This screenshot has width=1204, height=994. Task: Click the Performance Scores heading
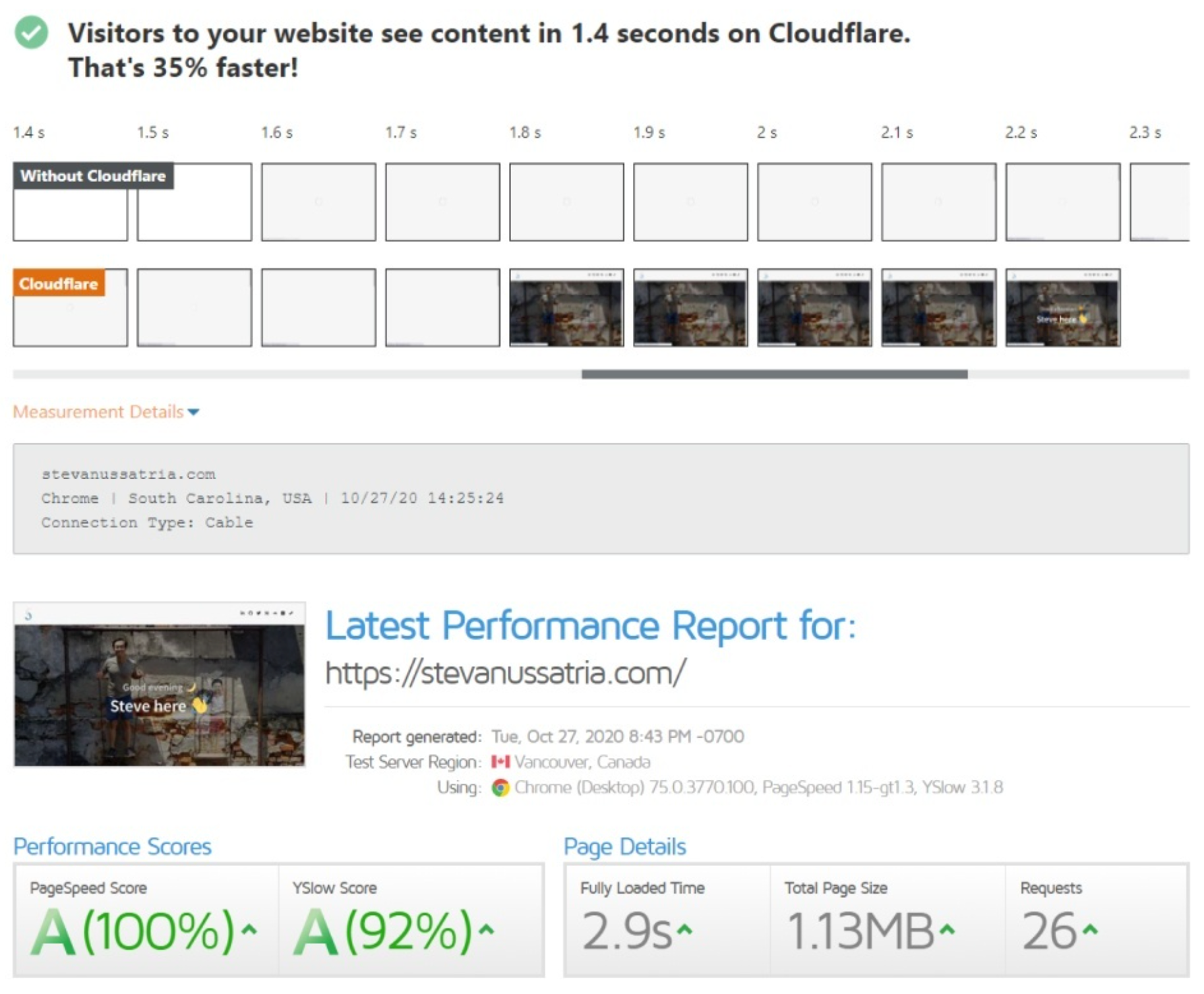pyautogui.click(x=112, y=846)
